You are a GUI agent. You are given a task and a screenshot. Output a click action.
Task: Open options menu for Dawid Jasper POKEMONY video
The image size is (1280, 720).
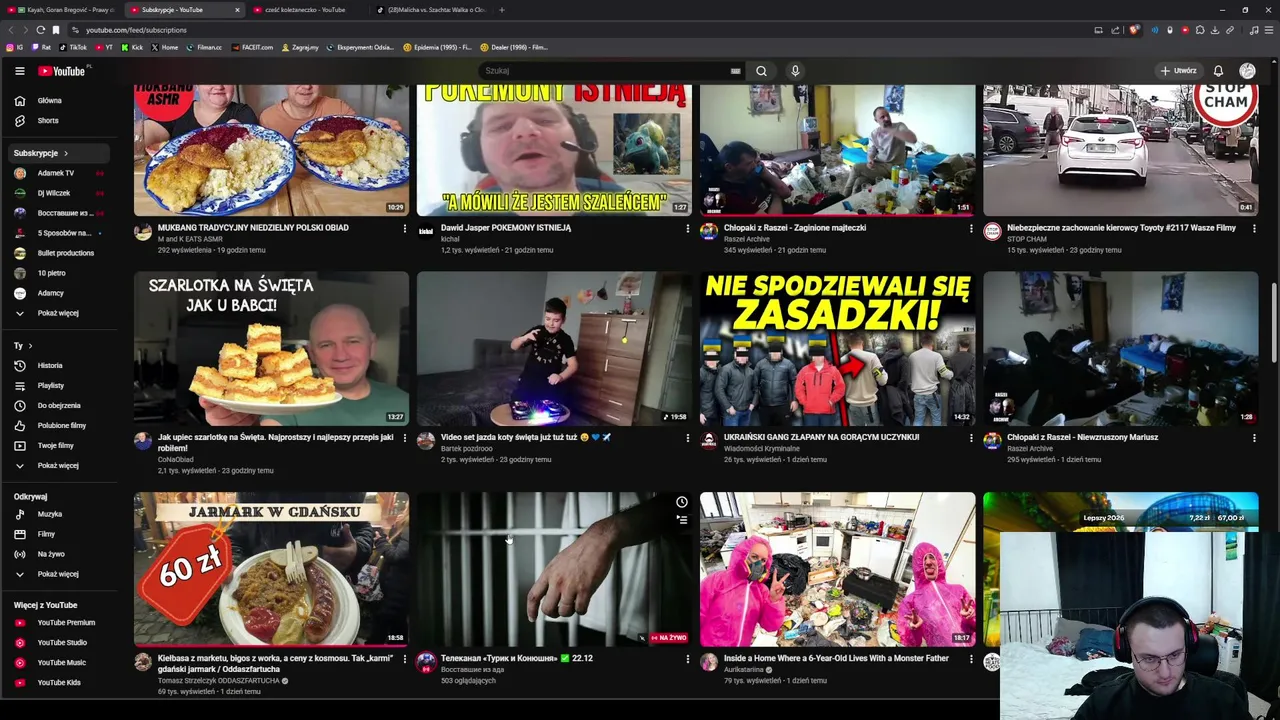coord(687,229)
